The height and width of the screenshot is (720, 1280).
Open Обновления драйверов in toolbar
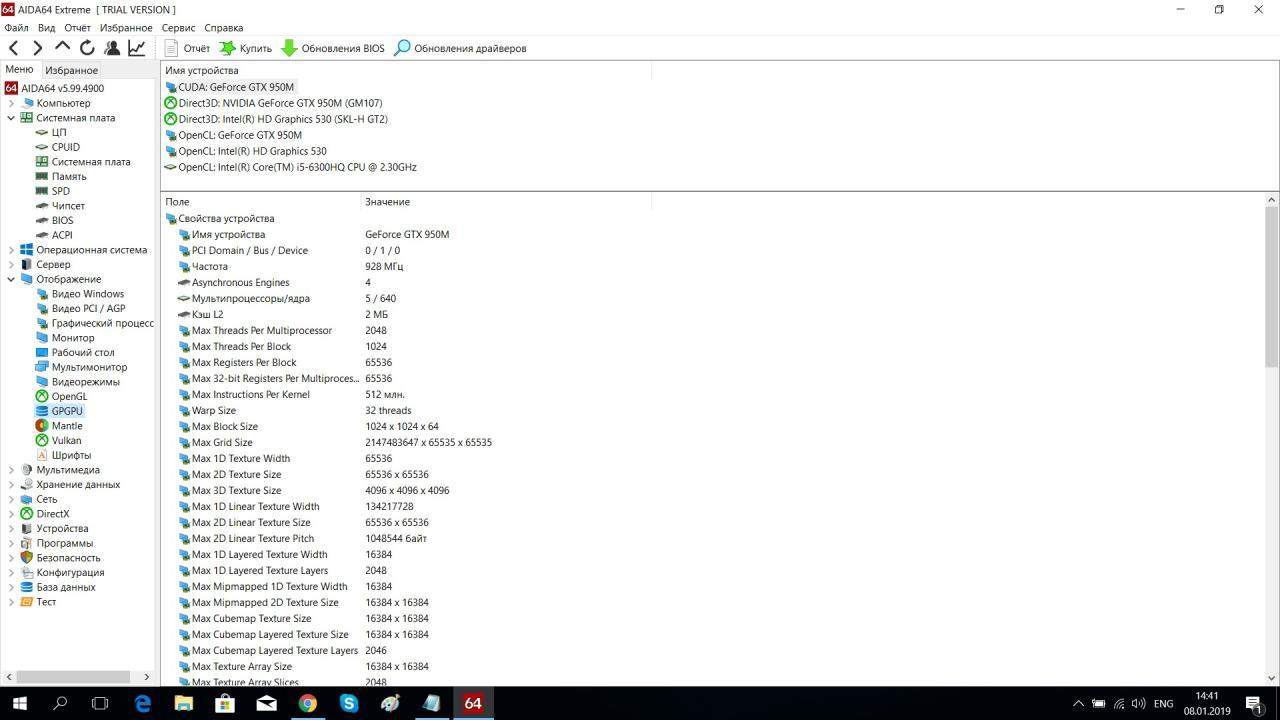pyautogui.click(x=460, y=48)
